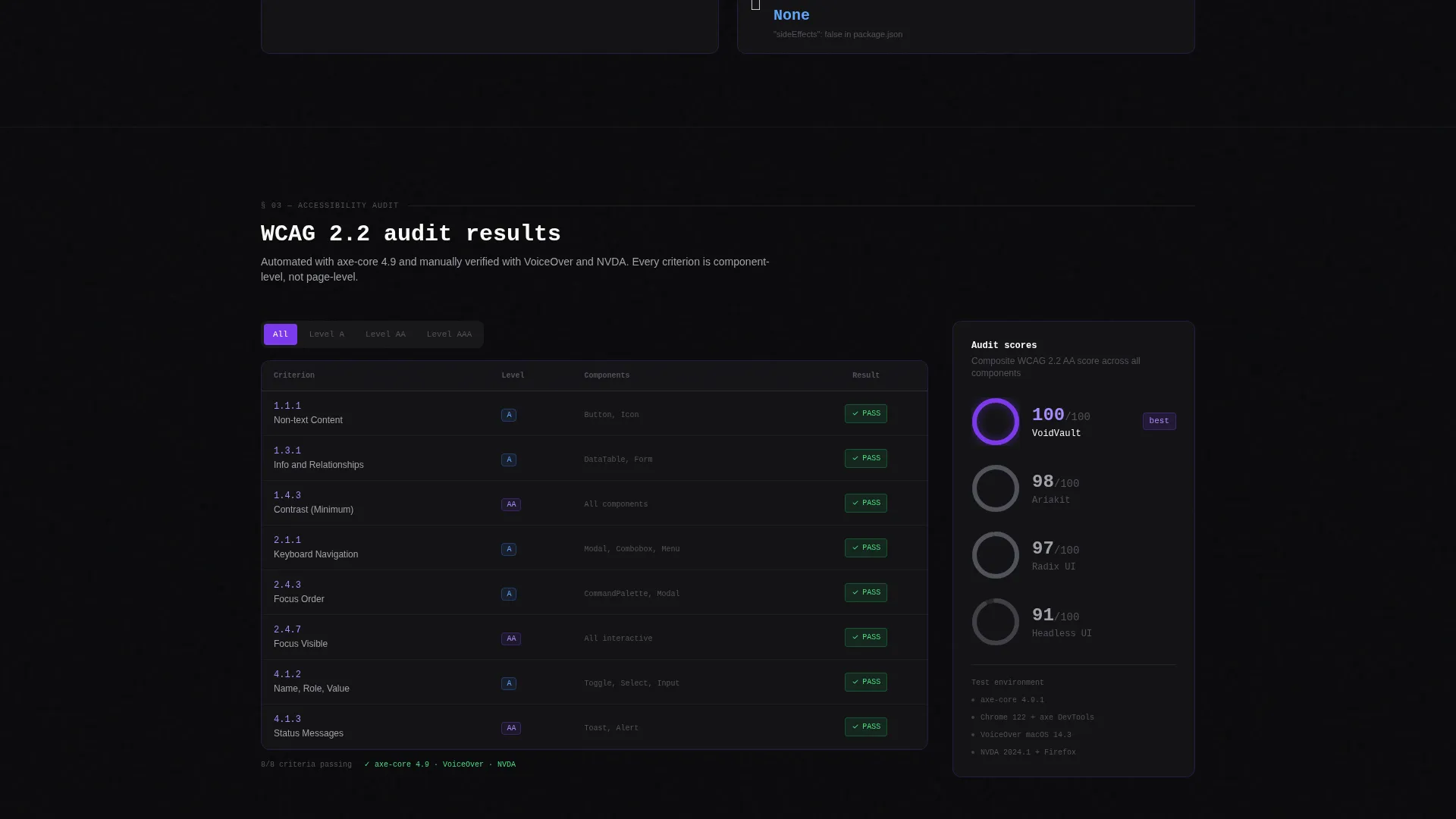Click the PASS badge for Contrast (Minimum)

click(866, 504)
